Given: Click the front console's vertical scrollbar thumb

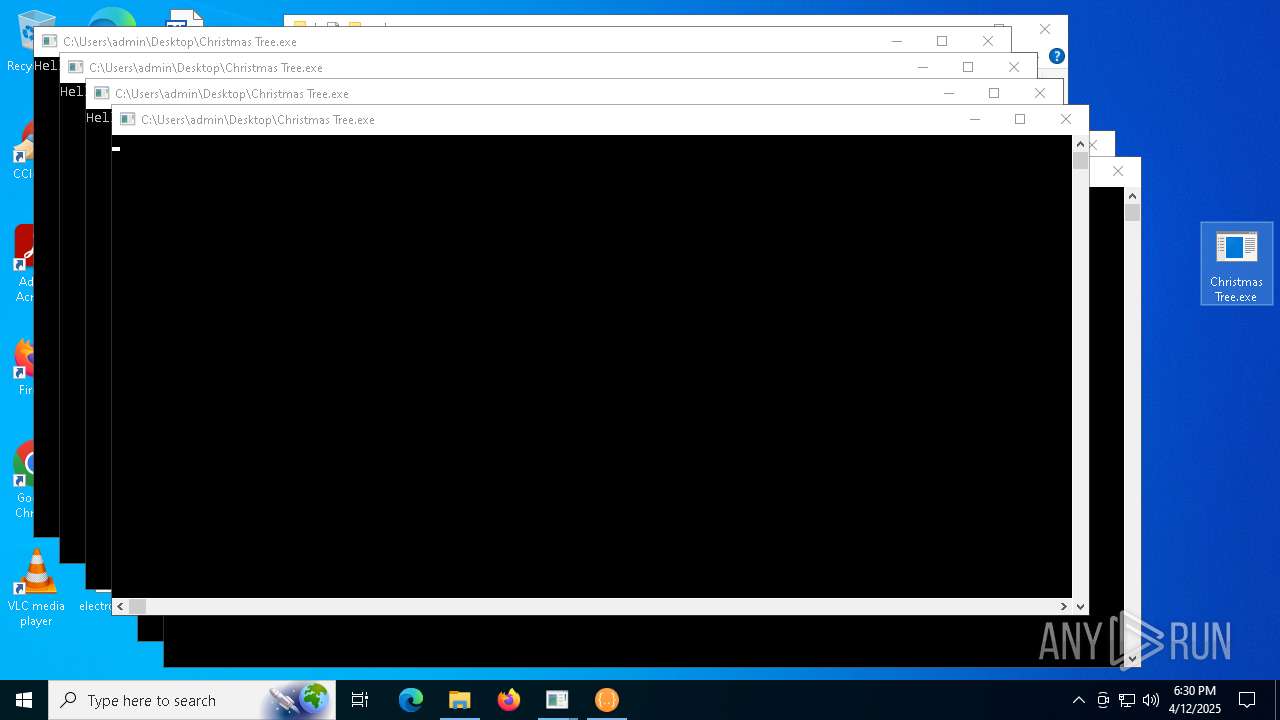Looking at the screenshot, I should tap(1080, 160).
